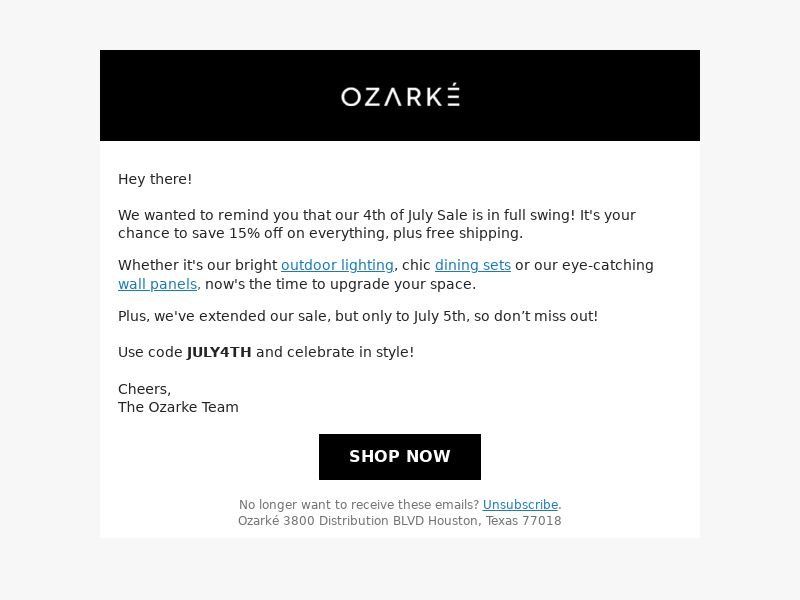Screen dimensions: 800x600
Task: Click the "plus free shipping" phrase
Action: (458, 233)
